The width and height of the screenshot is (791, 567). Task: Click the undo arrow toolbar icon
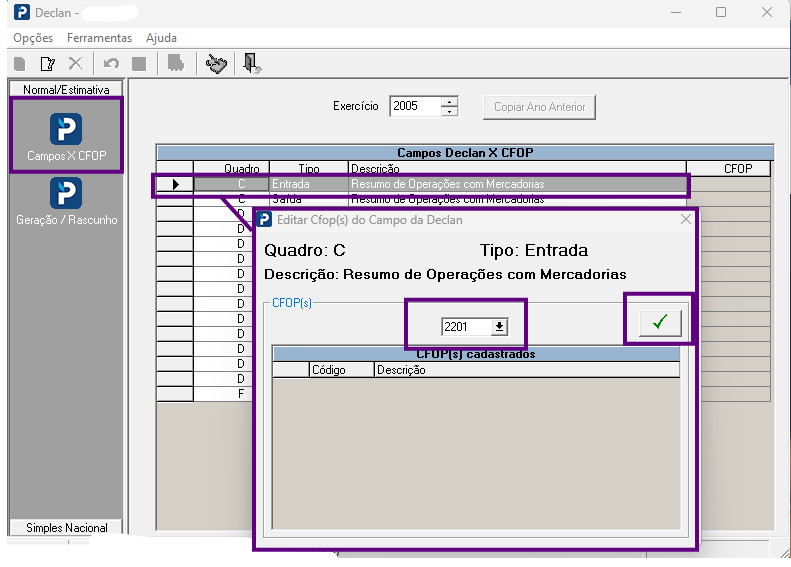pos(111,64)
